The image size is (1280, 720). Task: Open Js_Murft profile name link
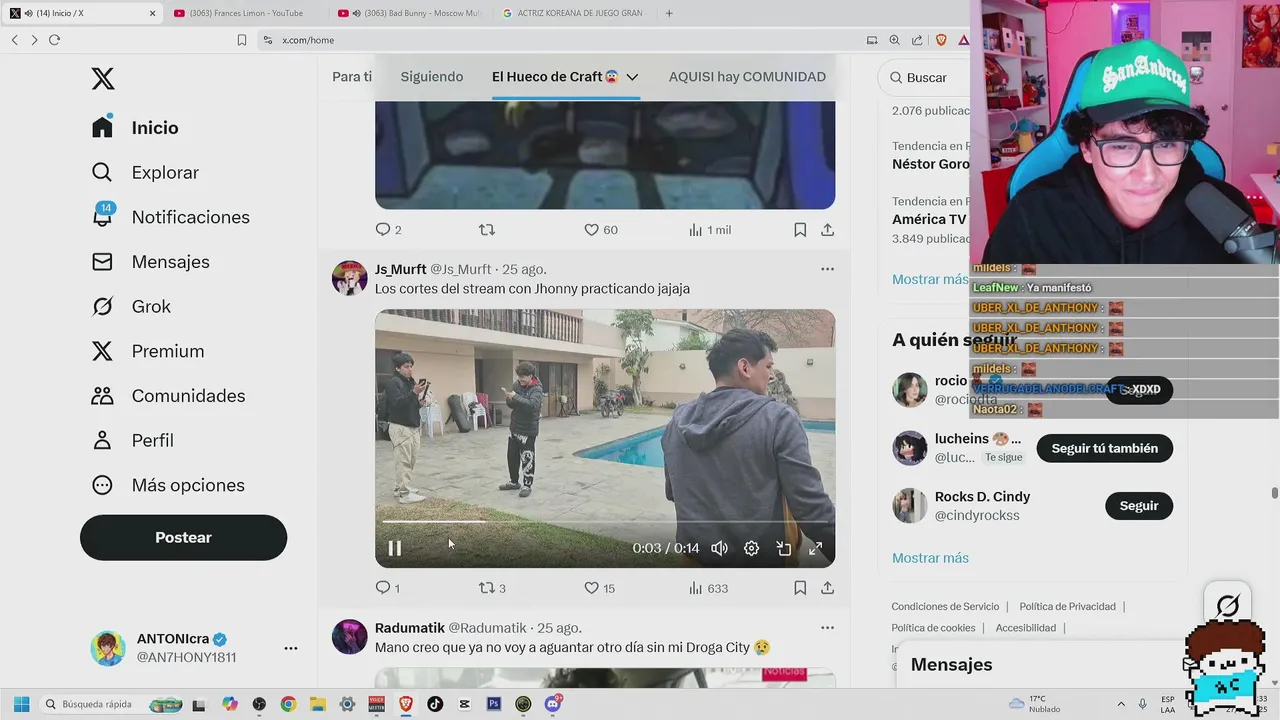tap(400, 269)
